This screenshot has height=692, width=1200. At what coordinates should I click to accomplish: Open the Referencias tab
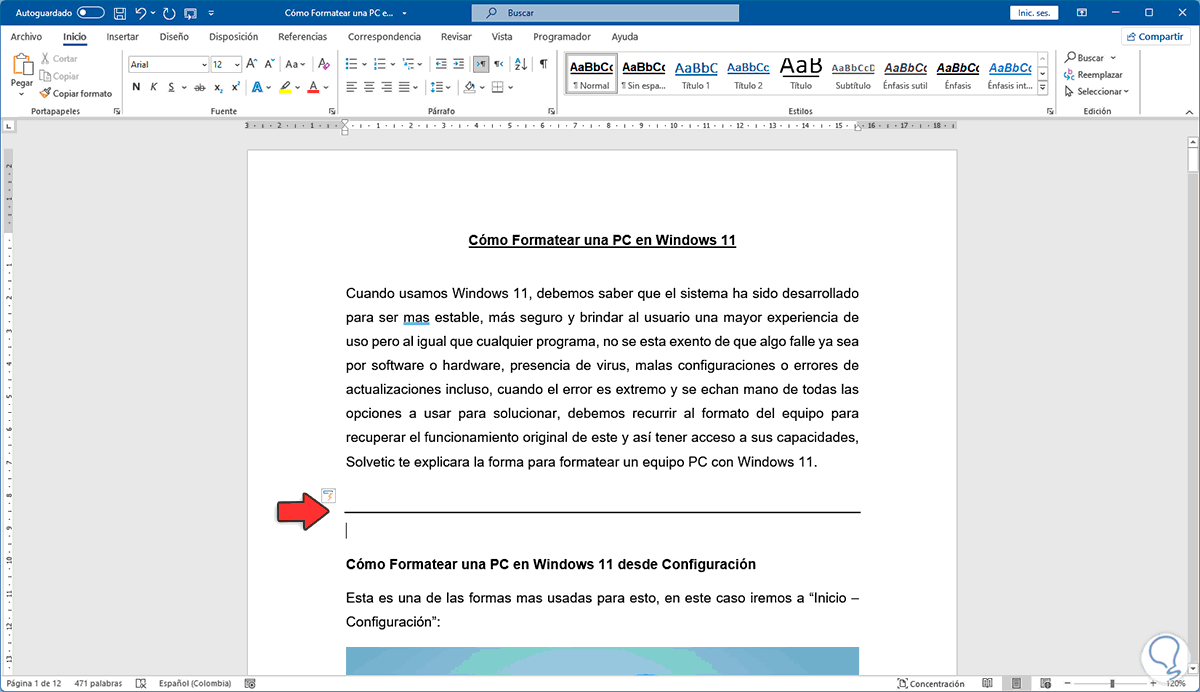click(x=302, y=36)
